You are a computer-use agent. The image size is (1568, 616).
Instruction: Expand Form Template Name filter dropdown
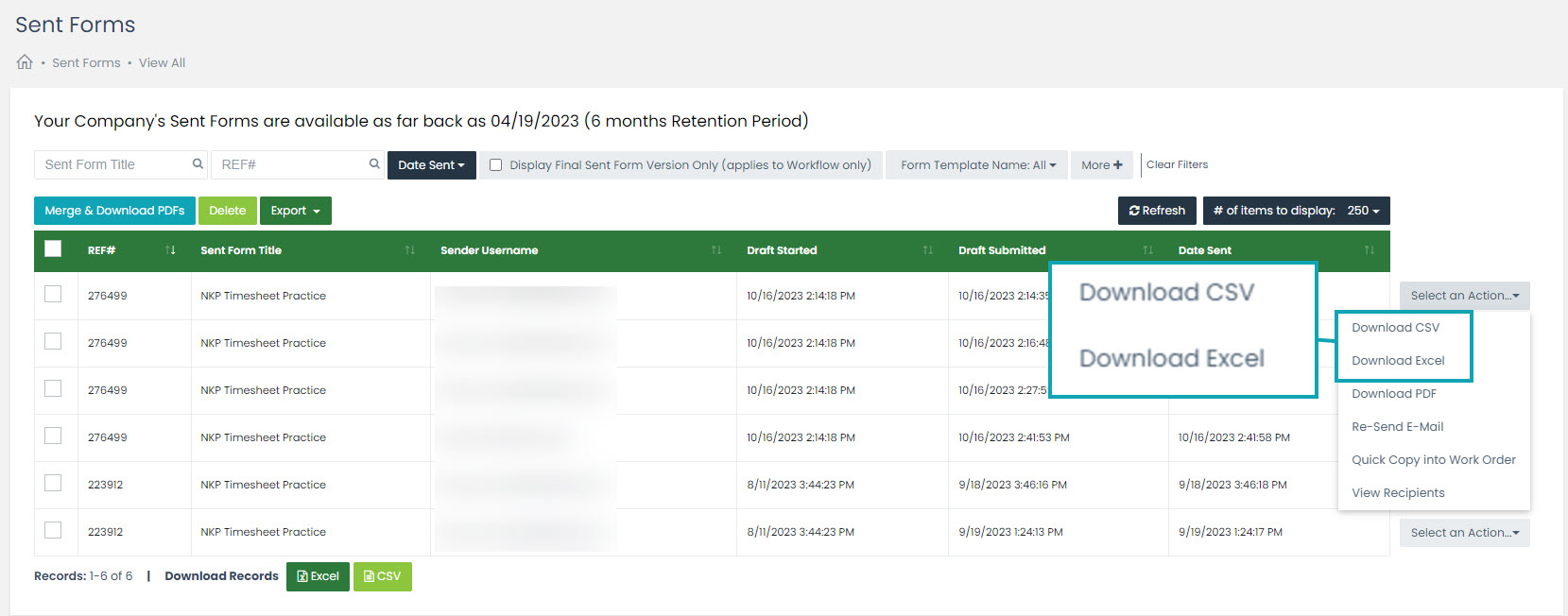pos(977,165)
